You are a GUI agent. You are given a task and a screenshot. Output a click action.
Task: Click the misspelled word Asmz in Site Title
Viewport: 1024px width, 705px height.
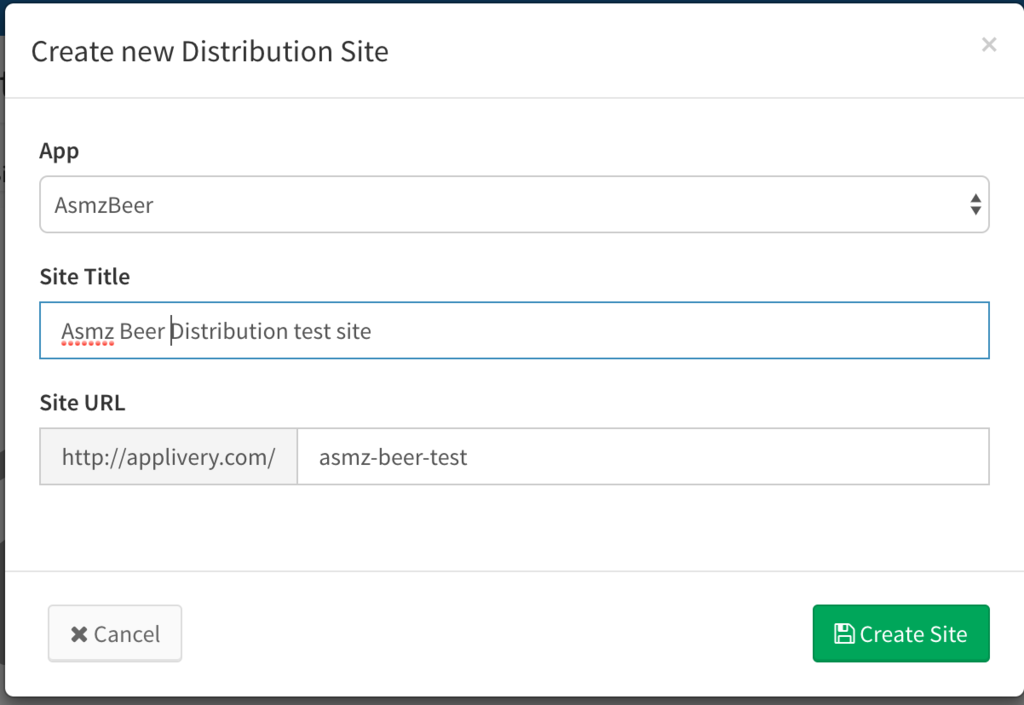click(87, 331)
